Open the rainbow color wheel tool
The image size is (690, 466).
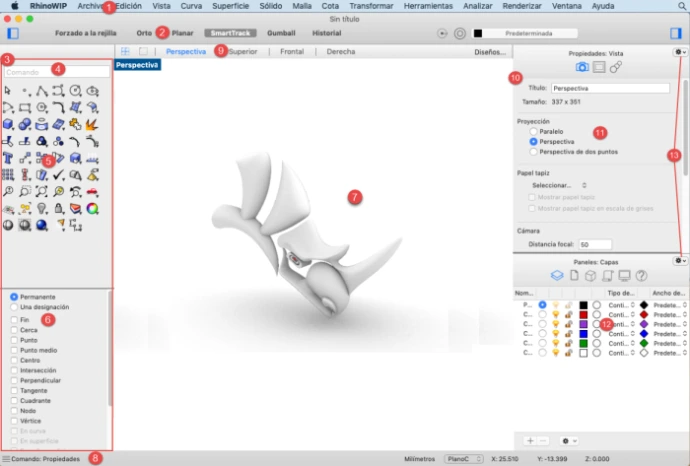pyautogui.click(x=92, y=209)
